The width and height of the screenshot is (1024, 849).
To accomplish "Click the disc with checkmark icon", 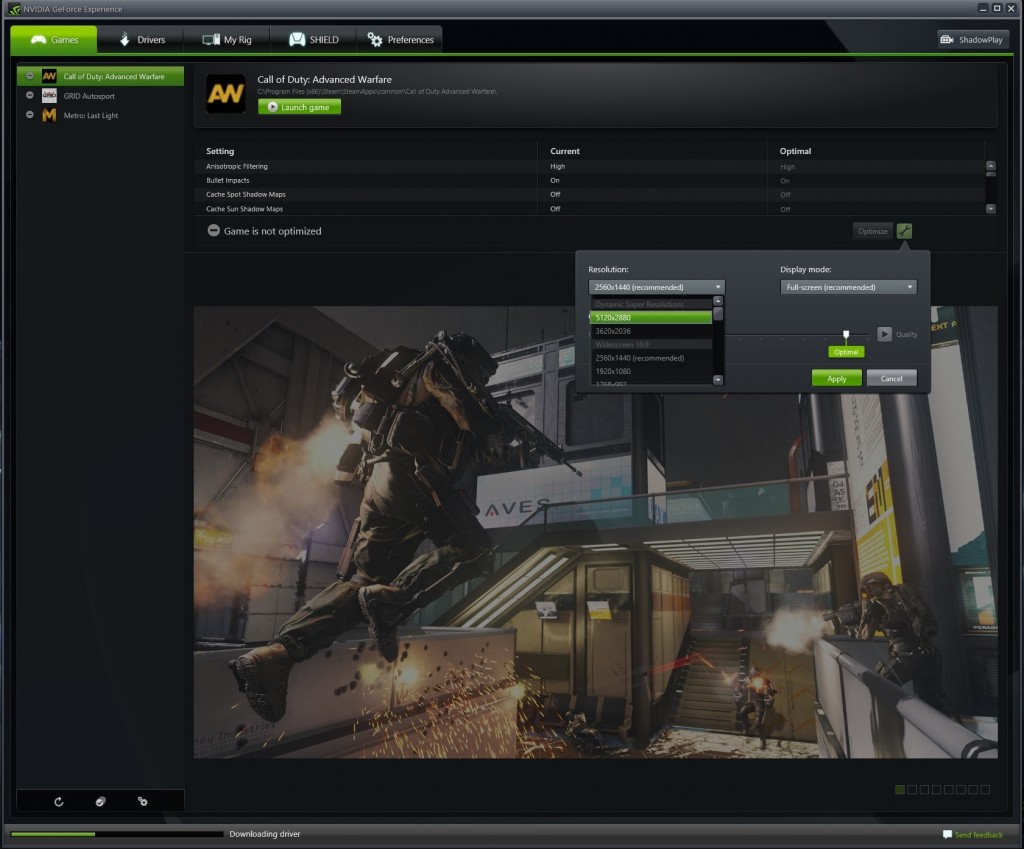I will (101, 801).
